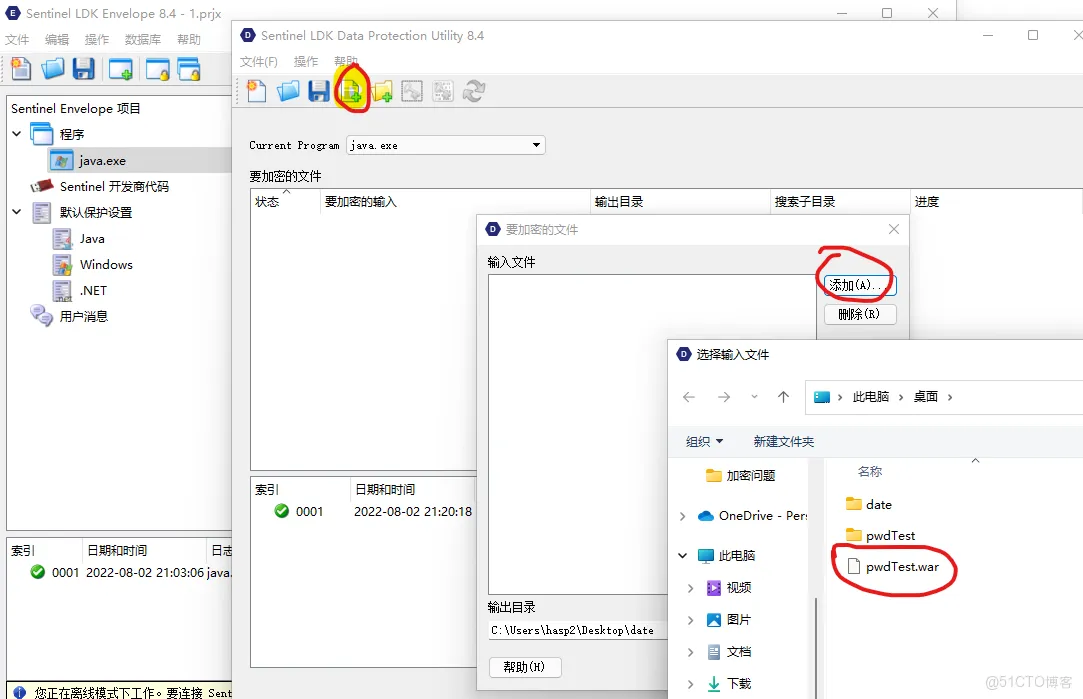
Task: Close the 要加密的文件 dialog
Action: (x=894, y=229)
